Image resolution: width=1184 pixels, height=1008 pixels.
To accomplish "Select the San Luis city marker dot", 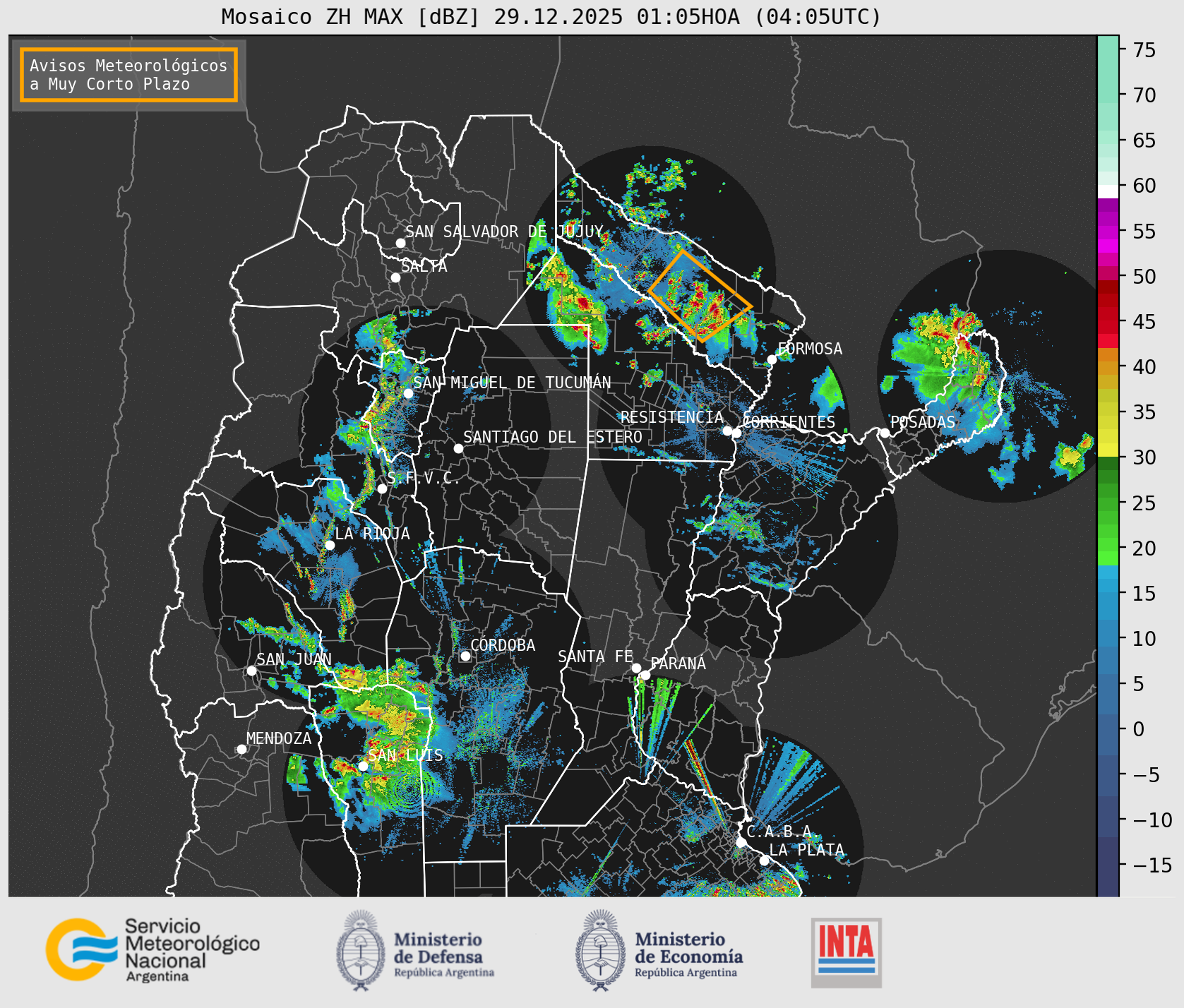I will pyautogui.click(x=362, y=766).
